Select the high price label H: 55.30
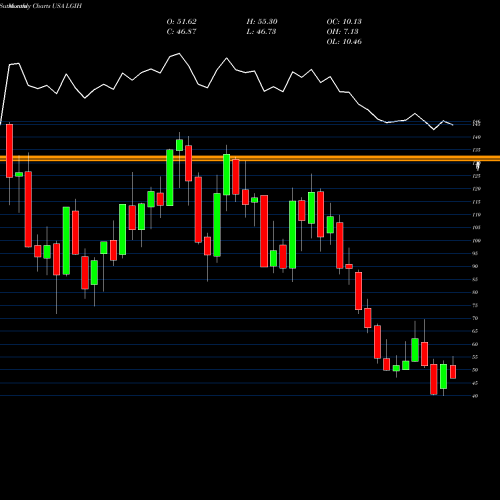Image resolution: width=500 pixels, height=500 pixels. tap(262, 22)
